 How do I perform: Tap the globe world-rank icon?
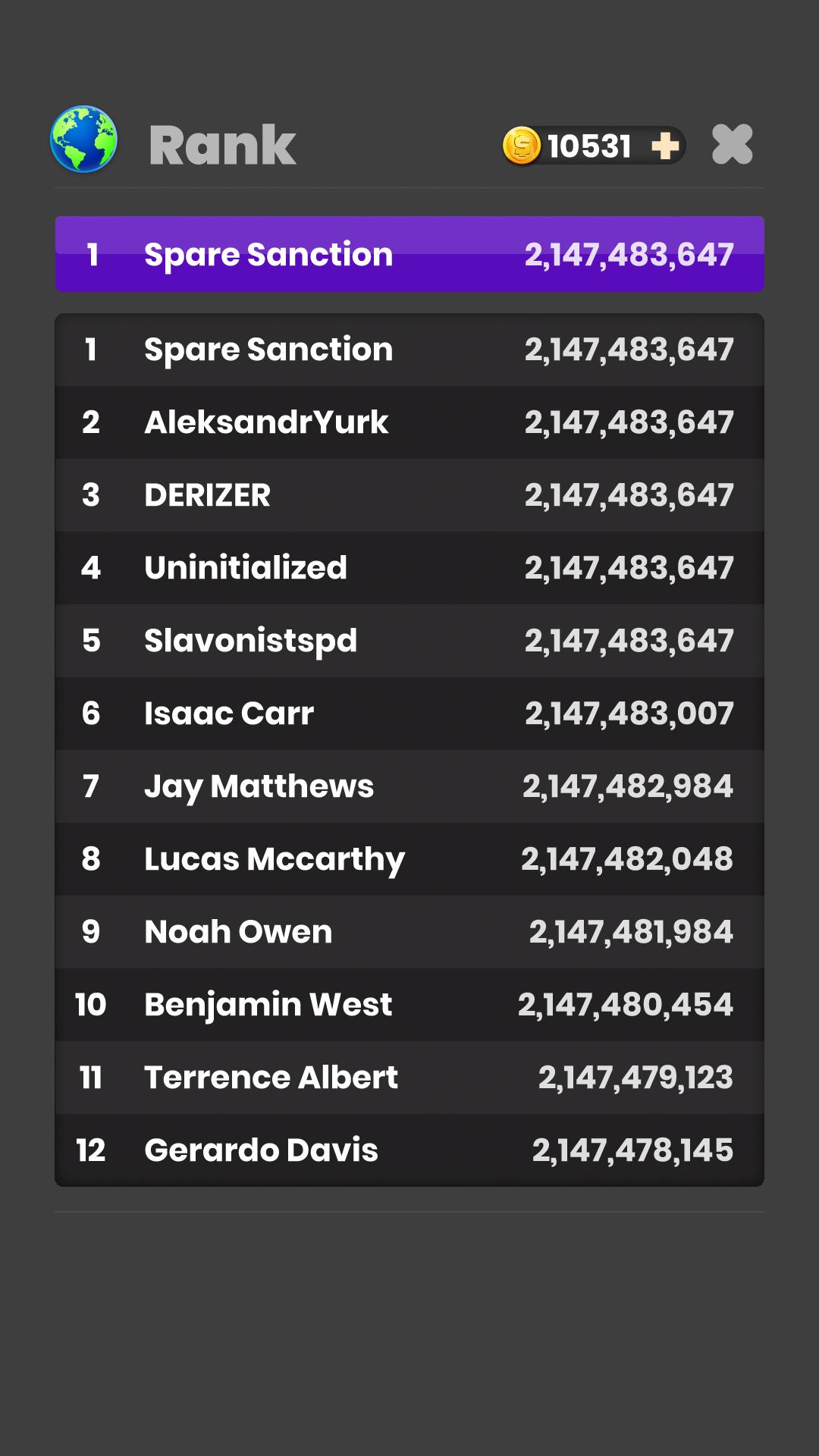83,140
